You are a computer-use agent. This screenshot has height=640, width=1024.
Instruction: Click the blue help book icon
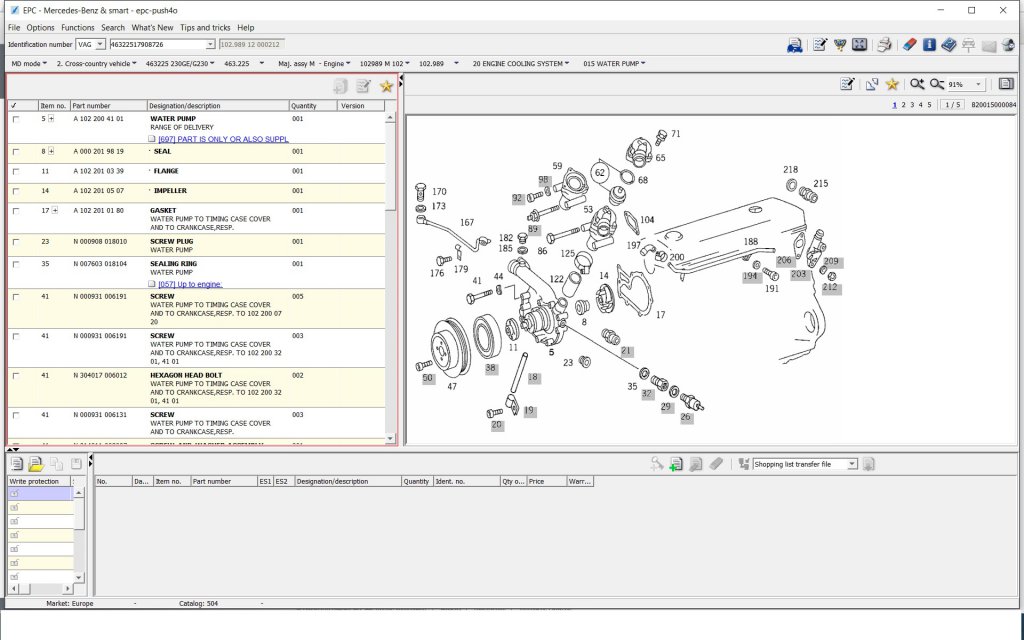point(948,45)
